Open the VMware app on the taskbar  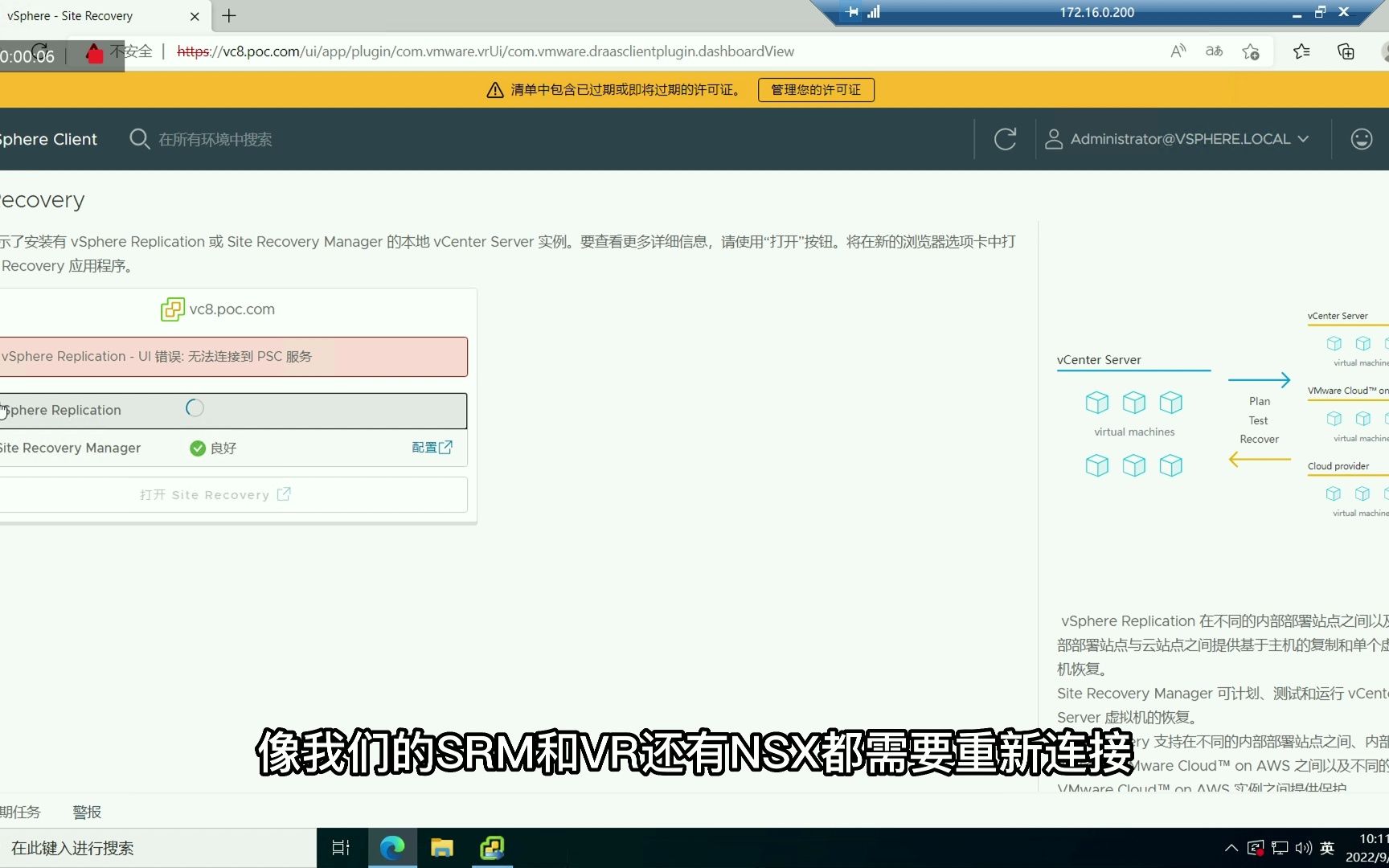point(492,848)
